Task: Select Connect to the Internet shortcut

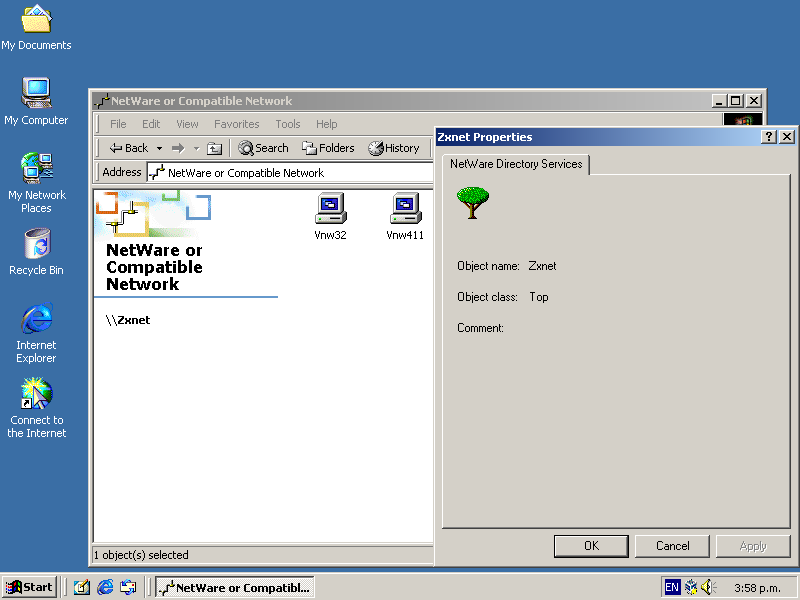Action: point(36,408)
